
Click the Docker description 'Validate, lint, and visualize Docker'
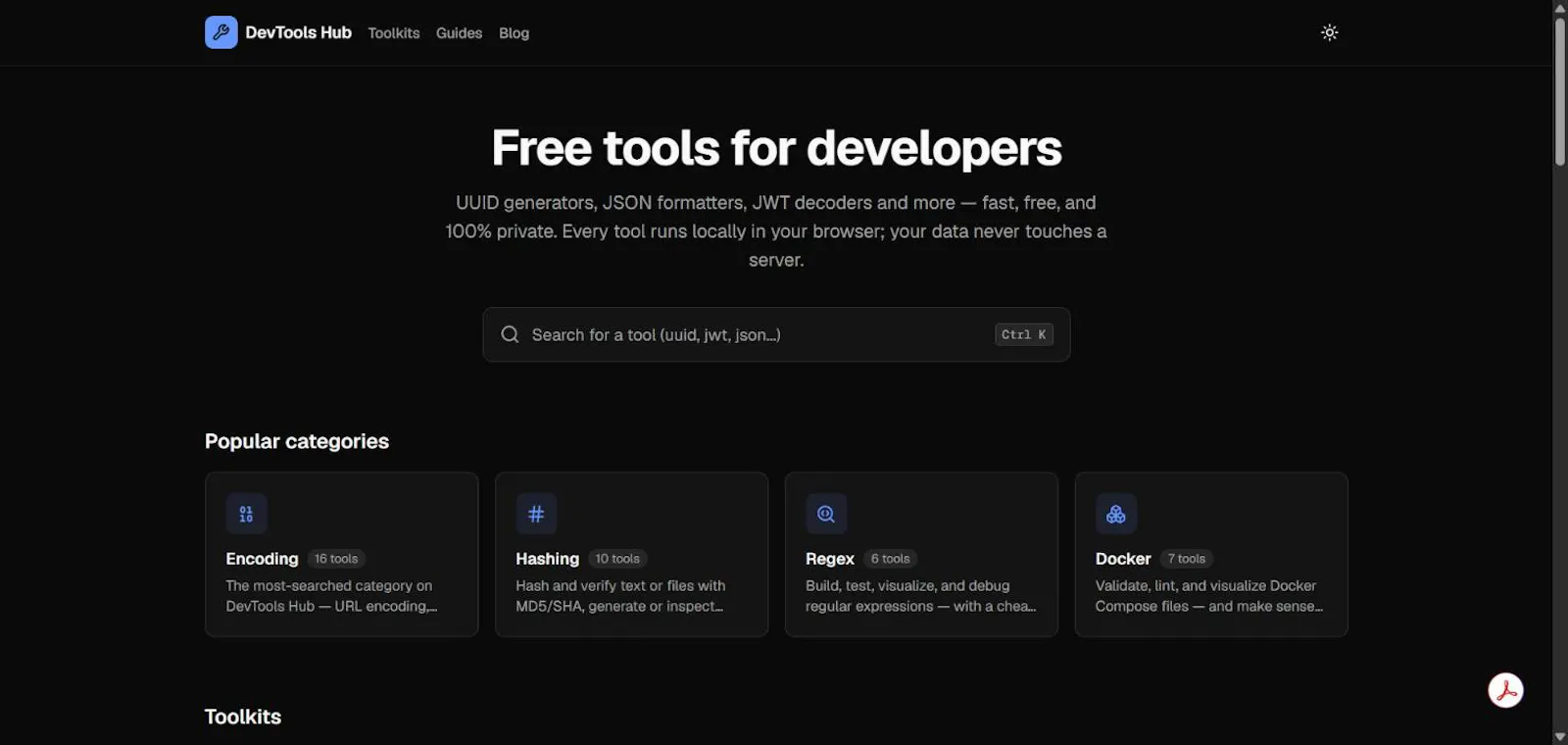tap(1205, 585)
